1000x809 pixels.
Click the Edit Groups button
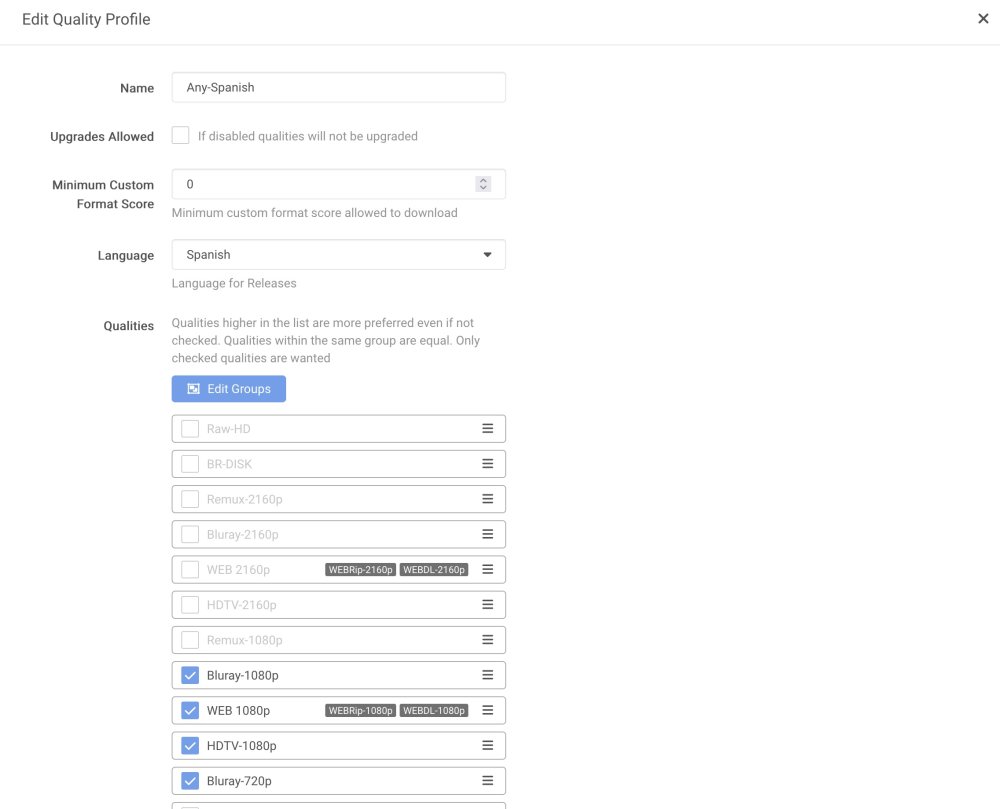pos(228,389)
